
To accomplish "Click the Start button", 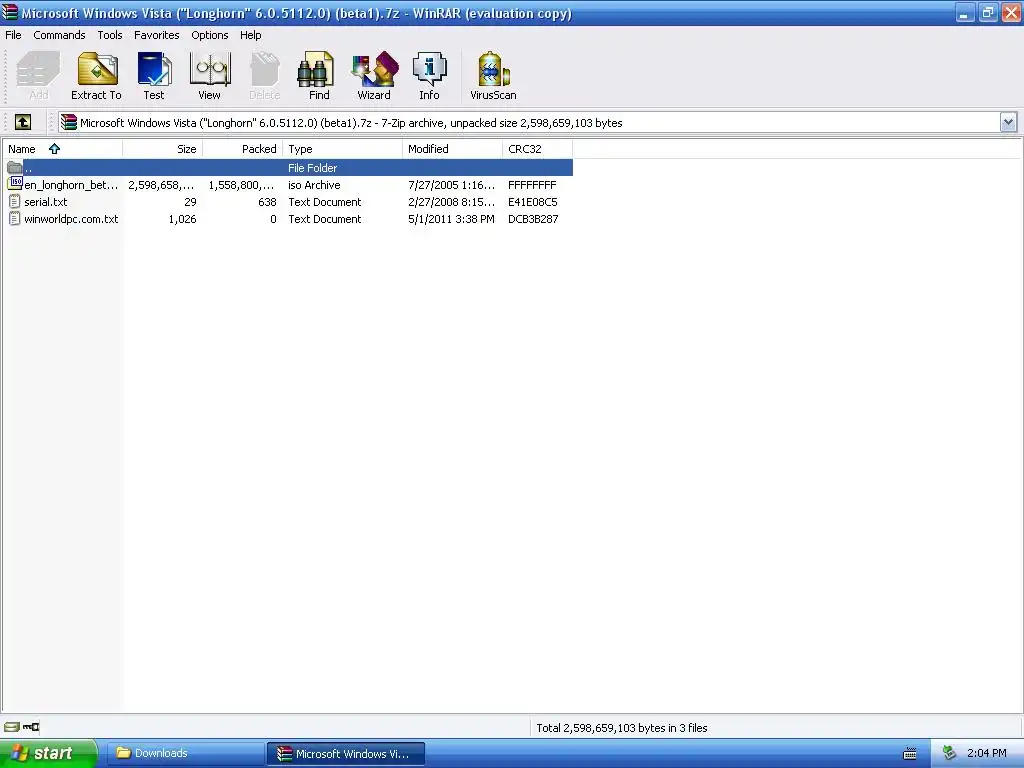I will (x=49, y=753).
